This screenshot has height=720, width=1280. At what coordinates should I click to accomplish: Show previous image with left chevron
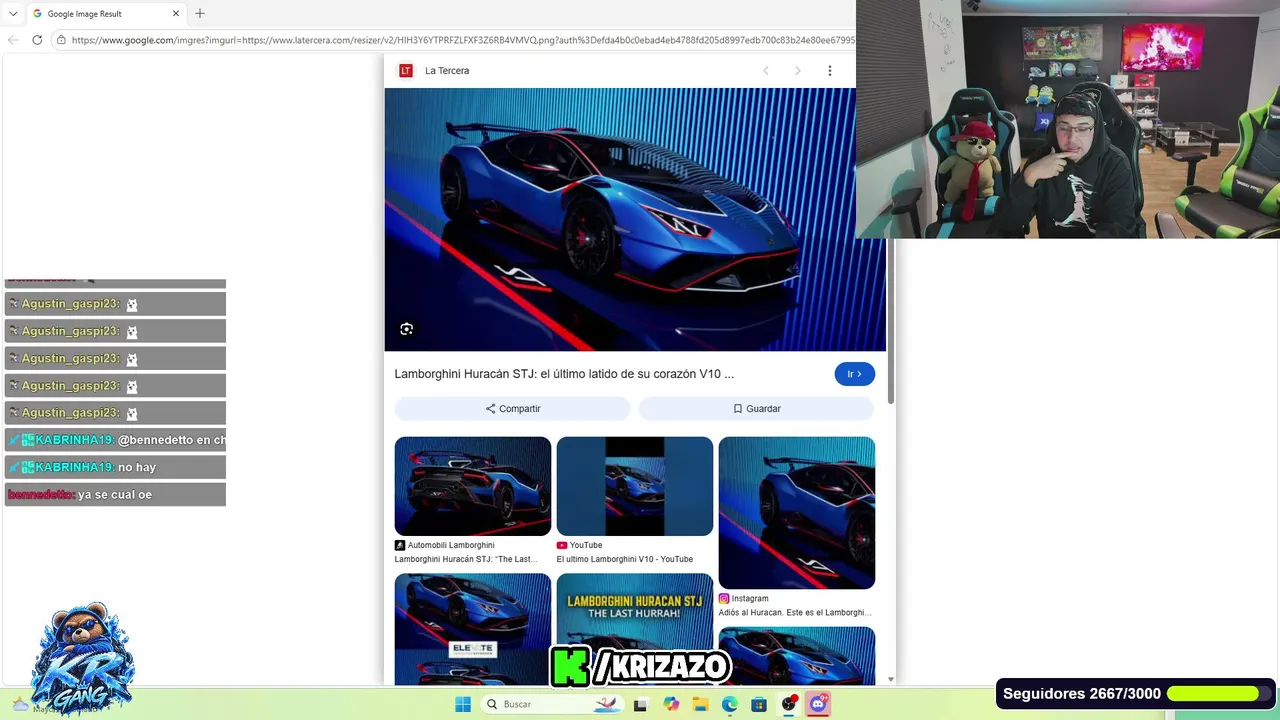point(766,71)
